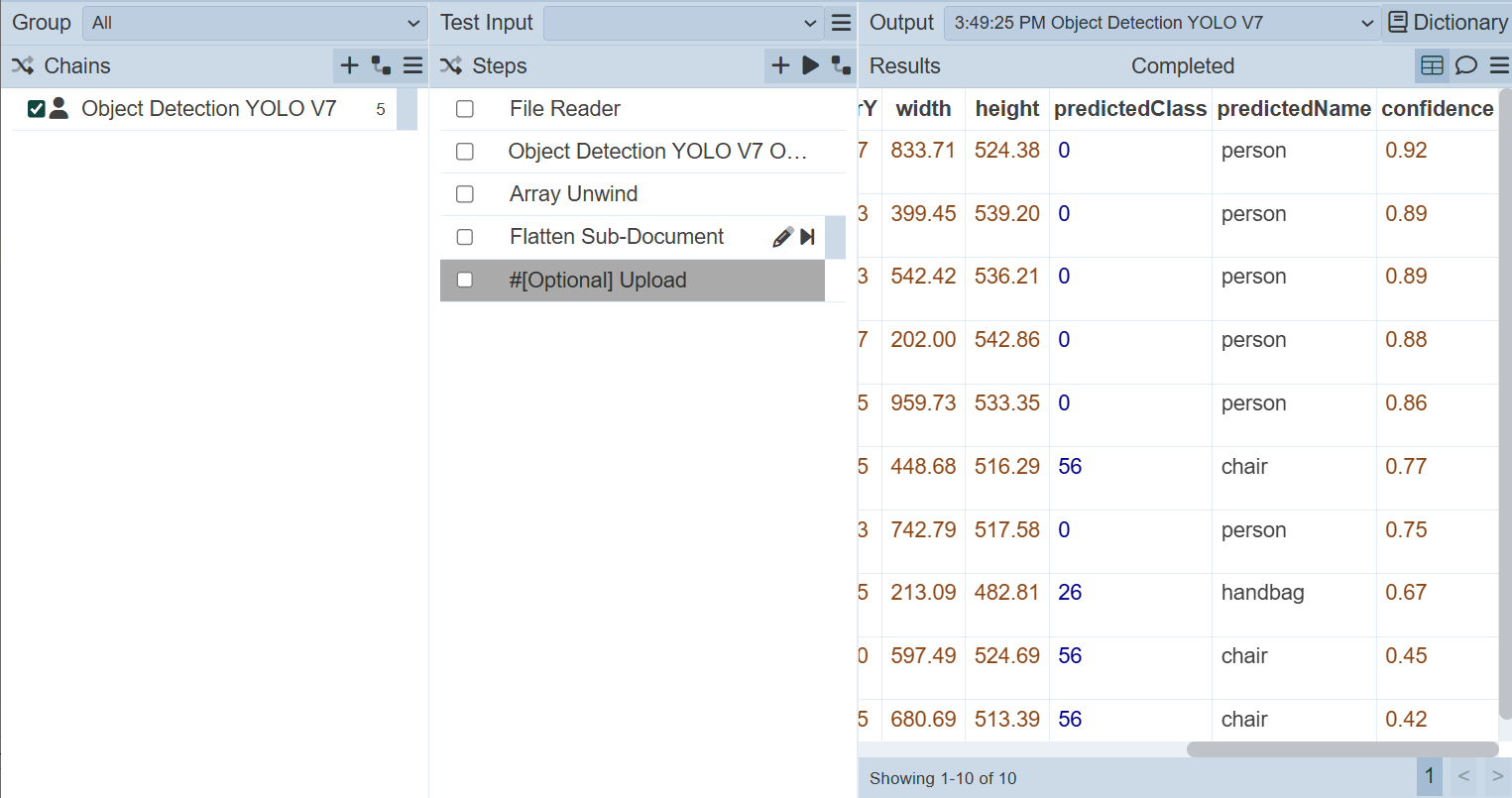The image size is (1512, 798).
Task: Open the results comment bubble view
Action: [1465, 65]
